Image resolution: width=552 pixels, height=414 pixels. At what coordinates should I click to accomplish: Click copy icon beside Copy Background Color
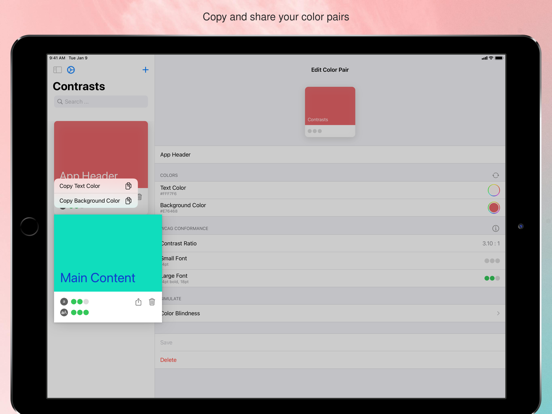128,201
